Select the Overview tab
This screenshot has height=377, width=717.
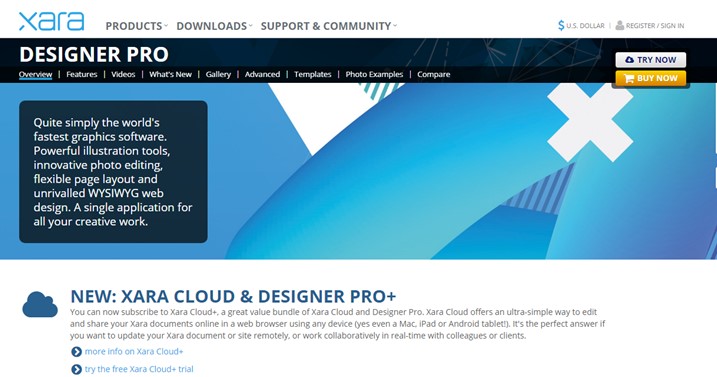coord(35,74)
